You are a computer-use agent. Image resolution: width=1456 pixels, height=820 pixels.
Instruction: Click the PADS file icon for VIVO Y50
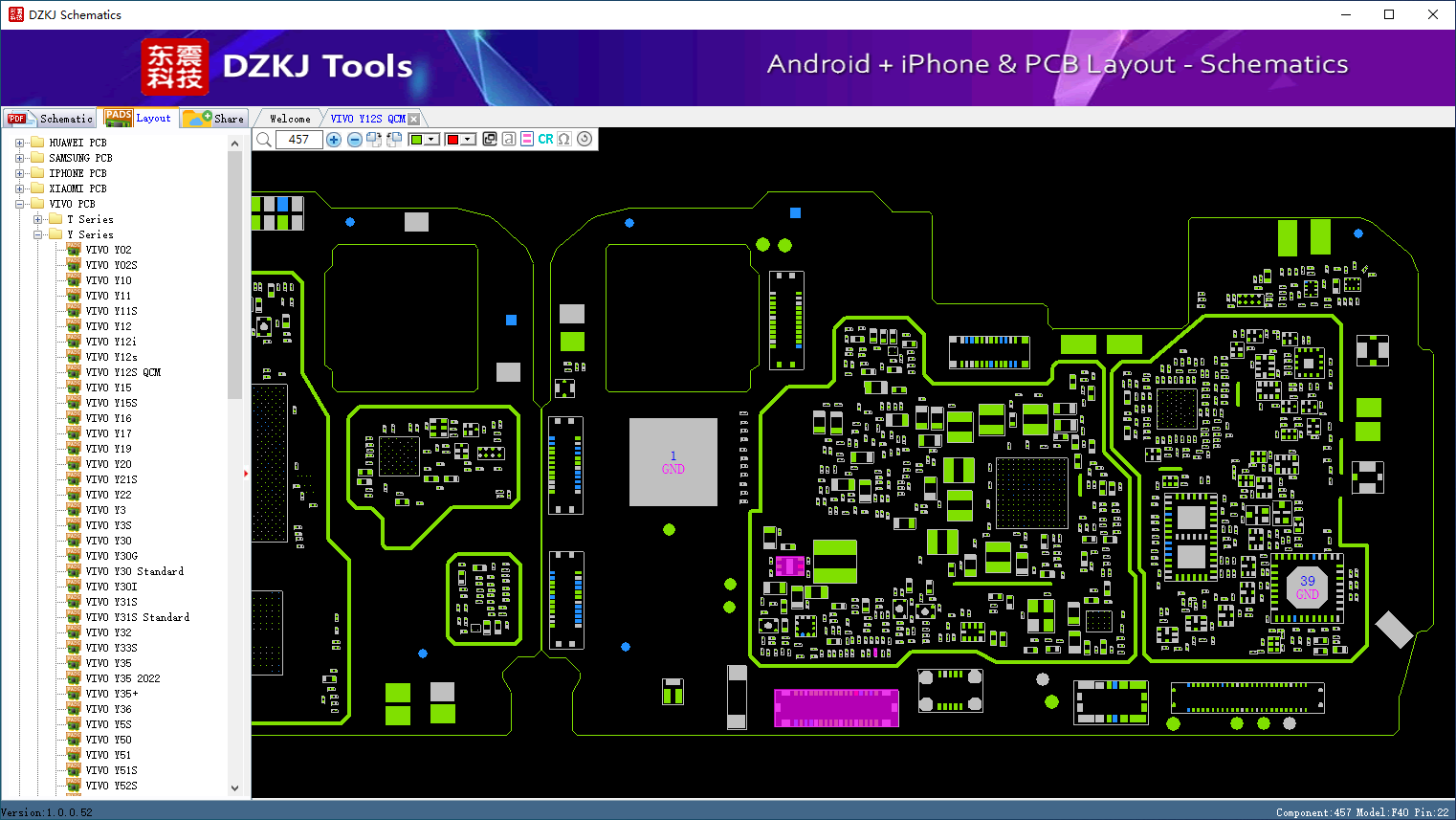pos(74,740)
